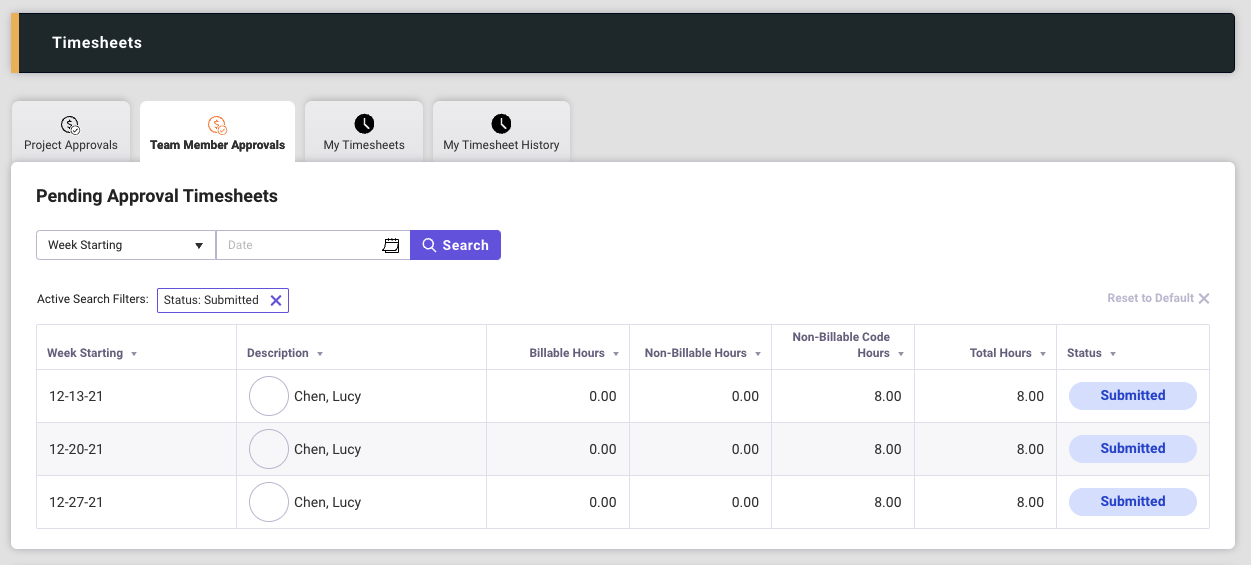
Task: Click the Search button
Action: pyautogui.click(x=455, y=245)
